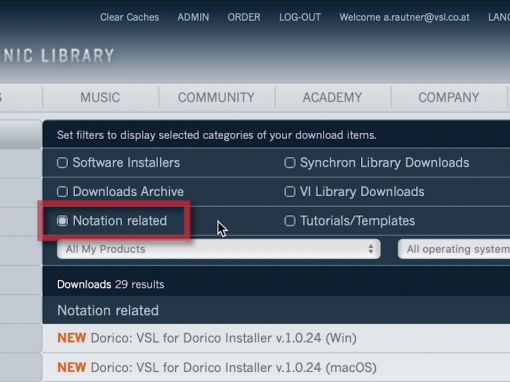Switch to the ACADEMY tab
Viewport: 510px width, 382px height.
(x=332, y=97)
